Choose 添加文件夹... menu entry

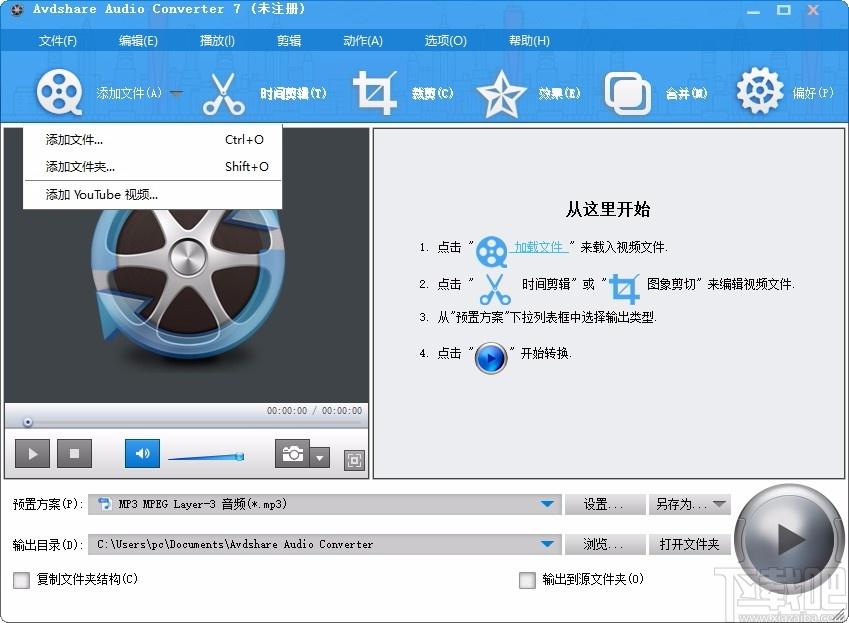coord(153,166)
